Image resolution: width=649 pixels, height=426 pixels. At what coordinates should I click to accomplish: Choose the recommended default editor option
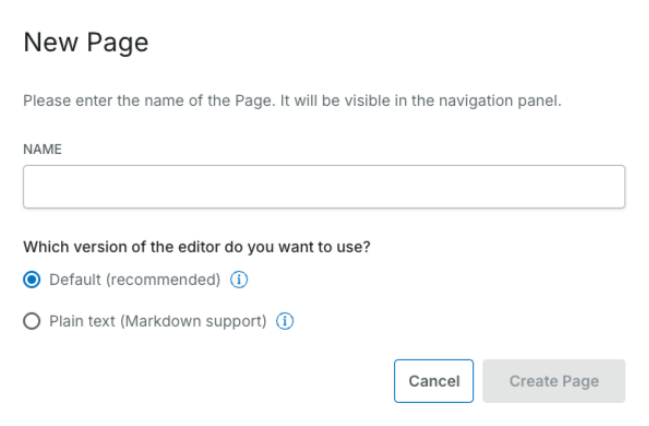[32, 280]
